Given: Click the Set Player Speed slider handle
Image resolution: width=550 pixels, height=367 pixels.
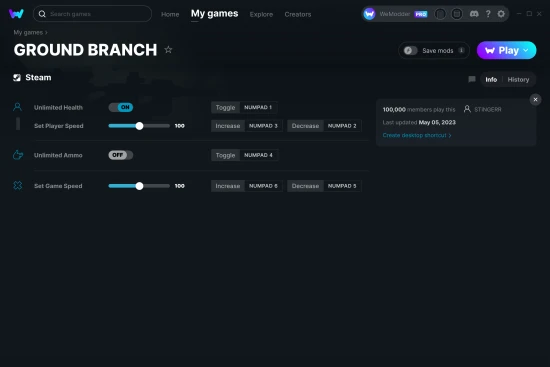Looking at the screenshot, I should click(x=139, y=126).
